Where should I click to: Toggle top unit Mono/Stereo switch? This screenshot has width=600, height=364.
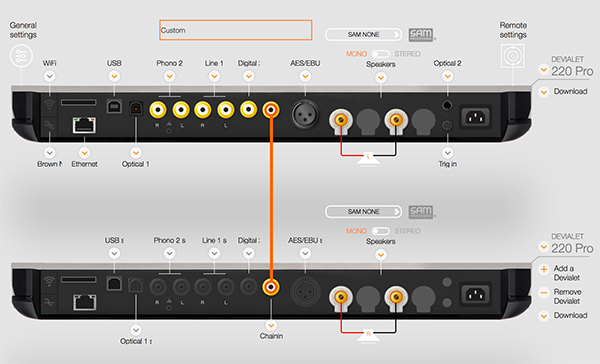point(380,54)
